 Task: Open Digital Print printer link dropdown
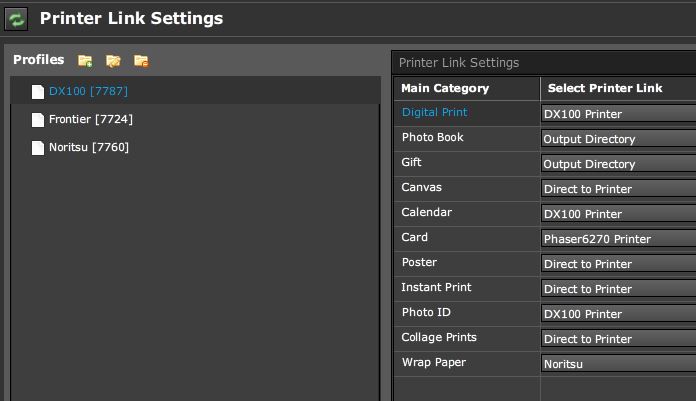618,114
